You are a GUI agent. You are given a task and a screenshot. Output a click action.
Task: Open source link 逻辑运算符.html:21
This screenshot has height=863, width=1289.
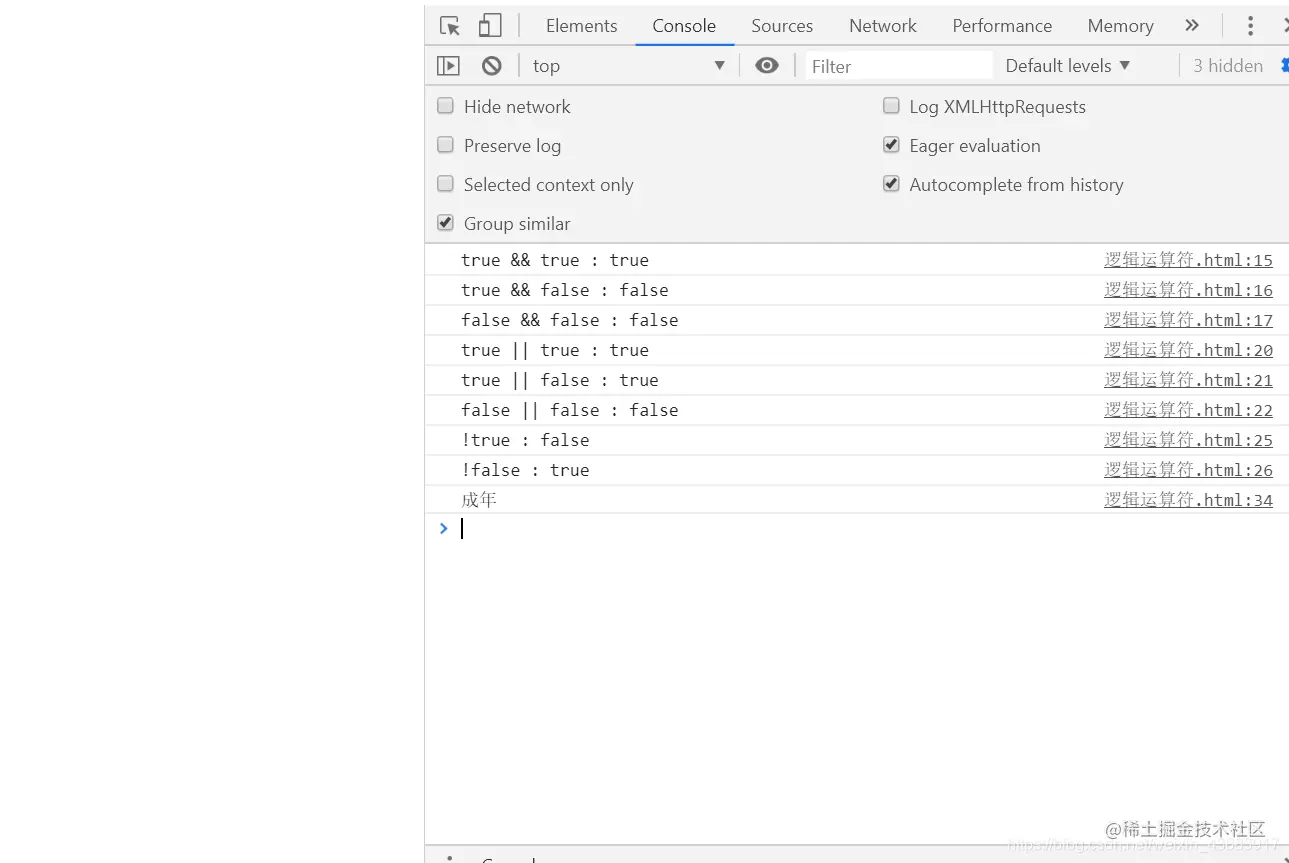pos(1188,380)
